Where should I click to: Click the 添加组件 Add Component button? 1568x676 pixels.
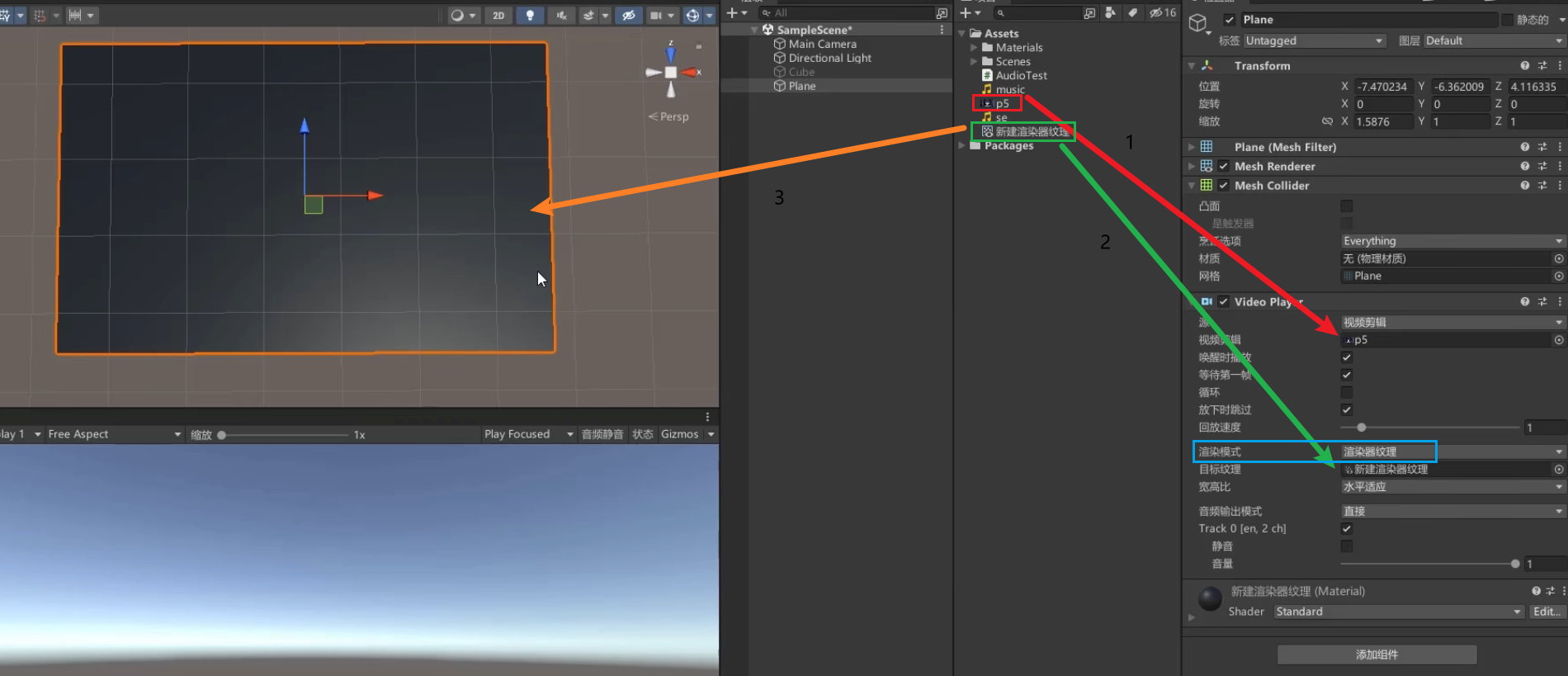[1377, 655]
